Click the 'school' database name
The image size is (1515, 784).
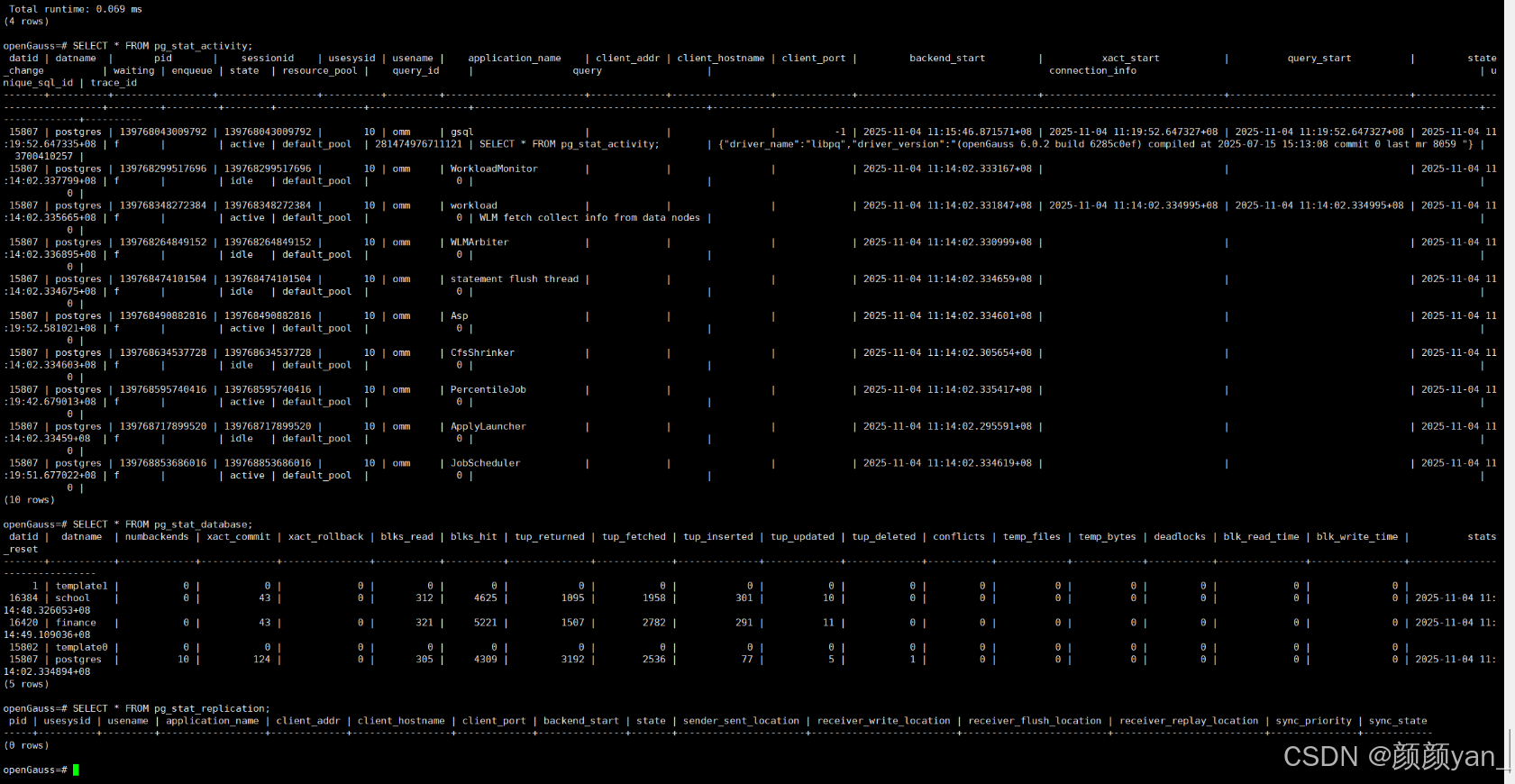73,598
